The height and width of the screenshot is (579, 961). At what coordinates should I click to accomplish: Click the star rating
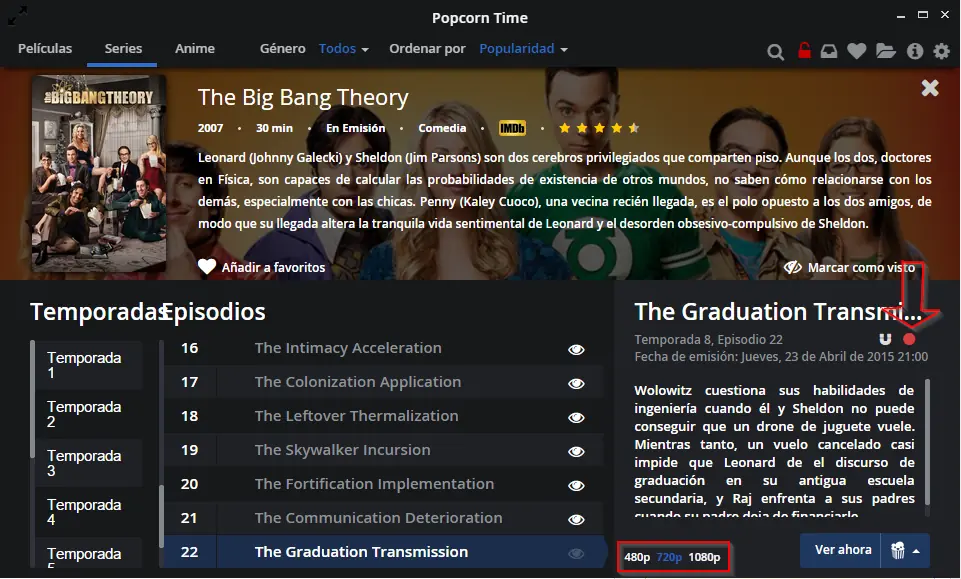(599, 128)
